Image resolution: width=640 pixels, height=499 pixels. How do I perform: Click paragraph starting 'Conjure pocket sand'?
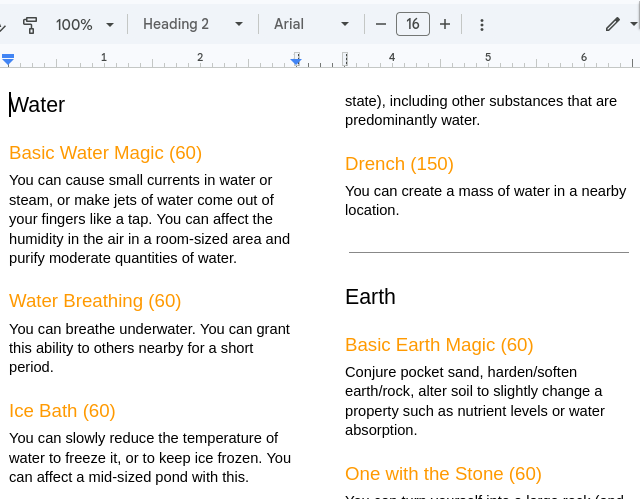pos(475,401)
